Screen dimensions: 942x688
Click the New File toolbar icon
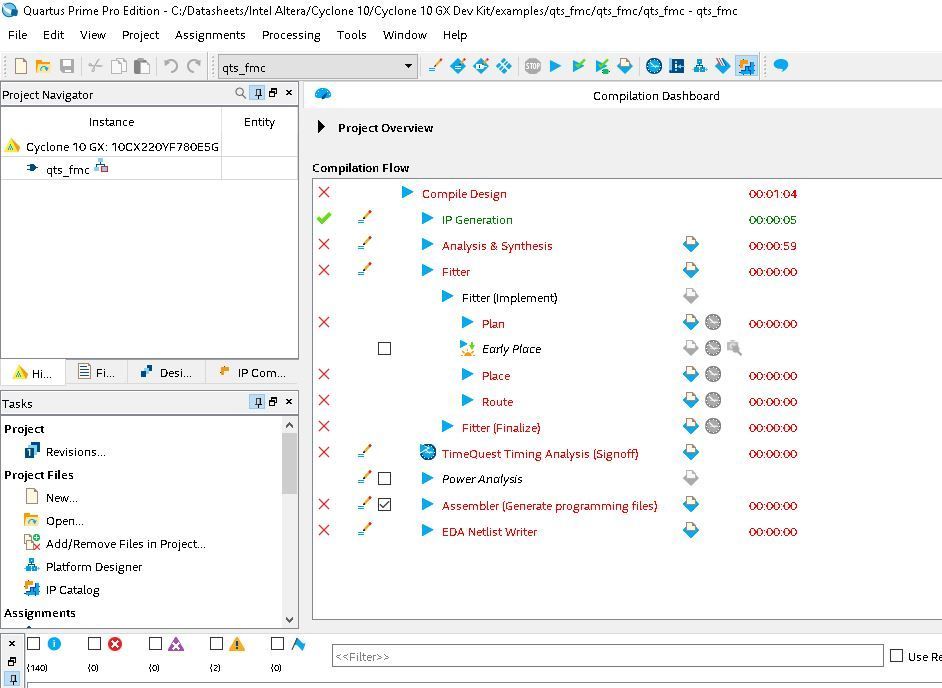20,66
